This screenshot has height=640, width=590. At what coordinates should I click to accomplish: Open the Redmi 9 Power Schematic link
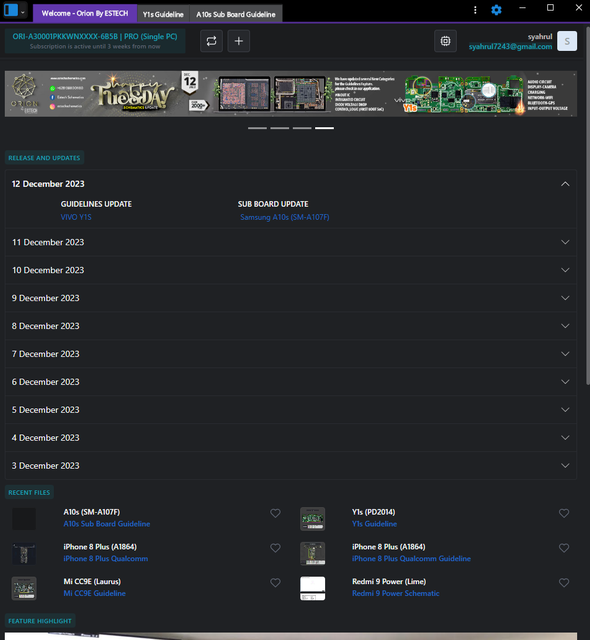395,593
